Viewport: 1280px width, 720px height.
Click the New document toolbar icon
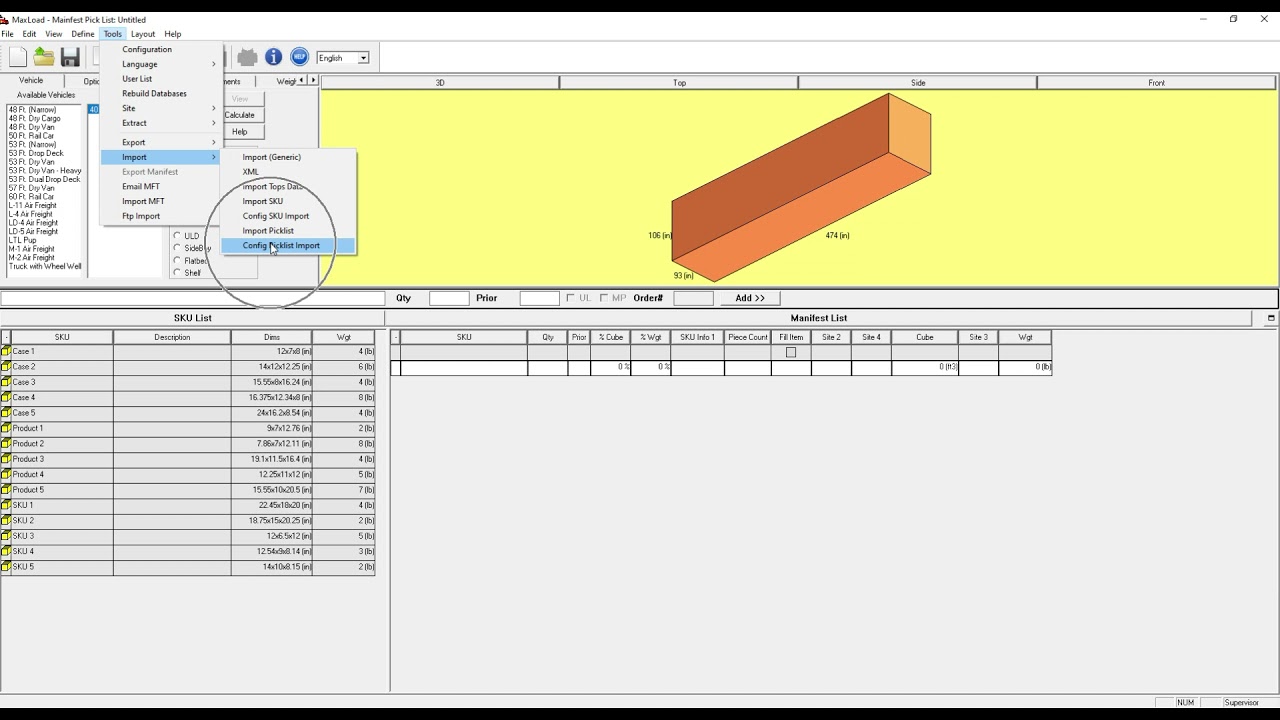coord(18,57)
